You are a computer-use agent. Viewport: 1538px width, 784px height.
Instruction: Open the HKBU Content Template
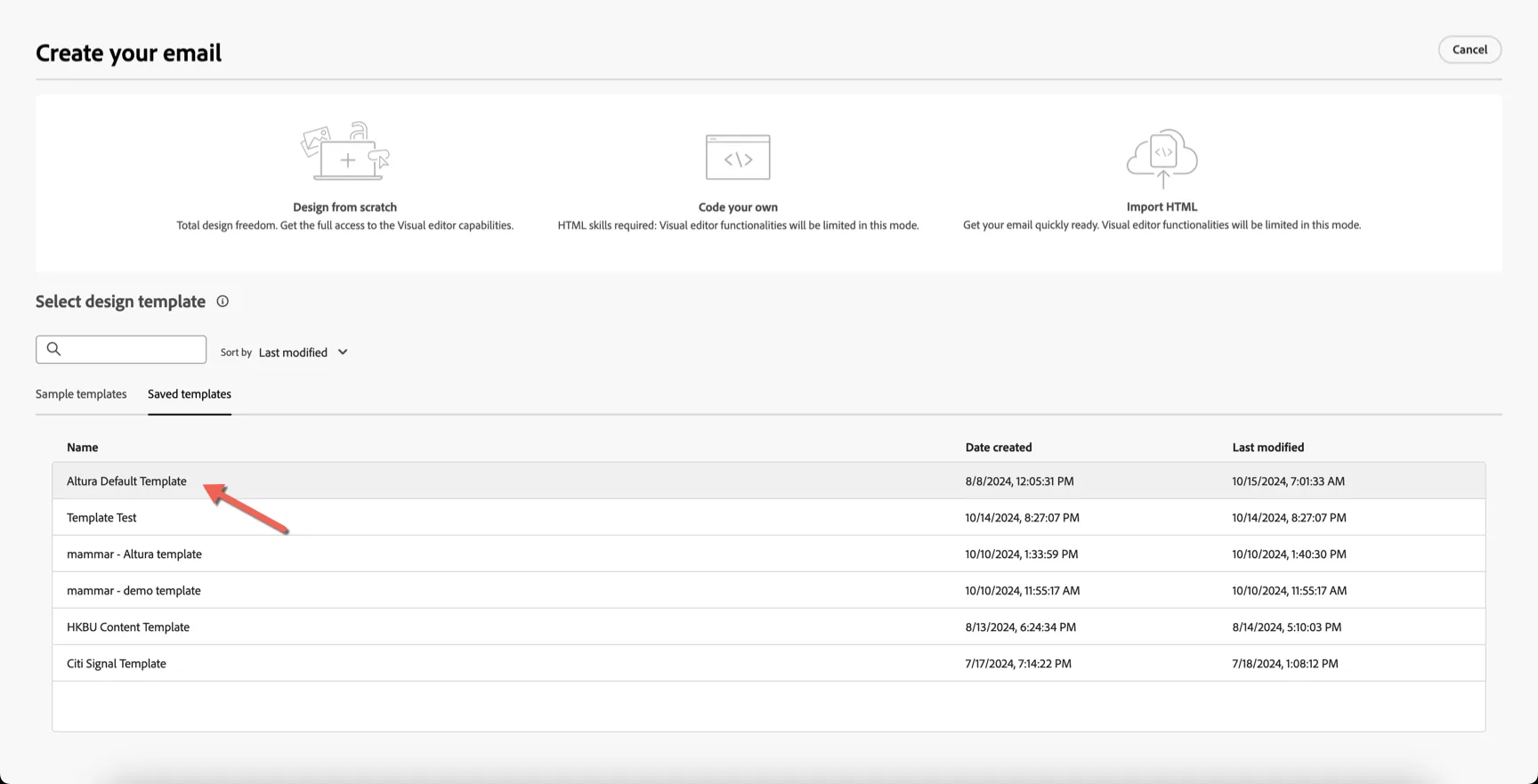[x=769, y=626]
